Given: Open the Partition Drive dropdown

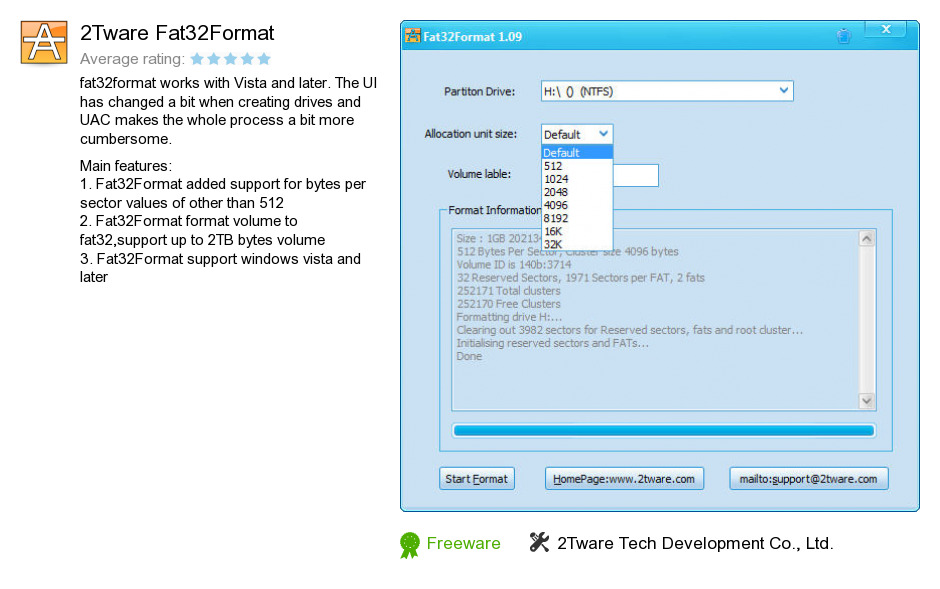Looking at the screenshot, I should [784, 90].
